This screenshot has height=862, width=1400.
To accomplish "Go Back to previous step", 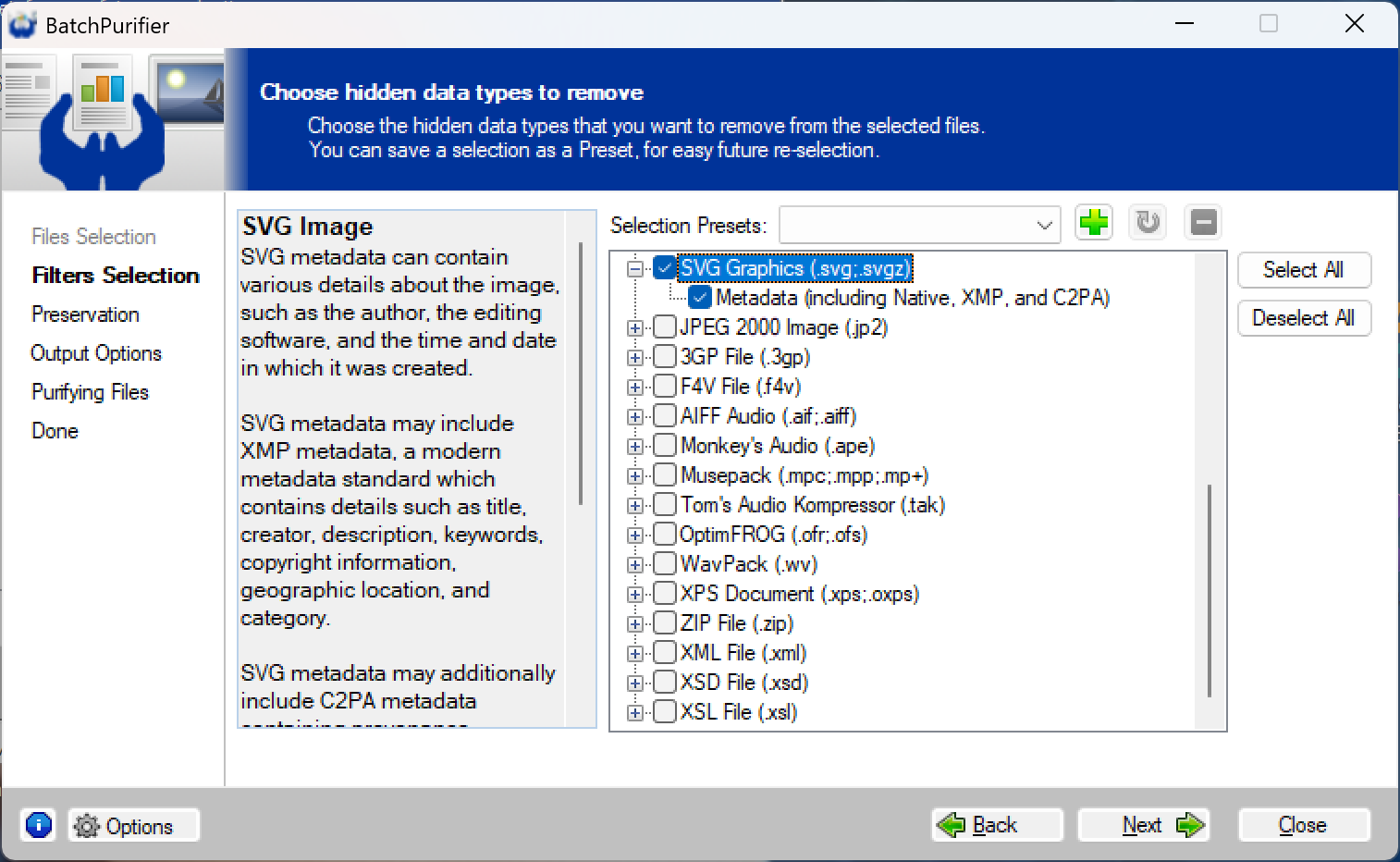I will click(x=997, y=825).
